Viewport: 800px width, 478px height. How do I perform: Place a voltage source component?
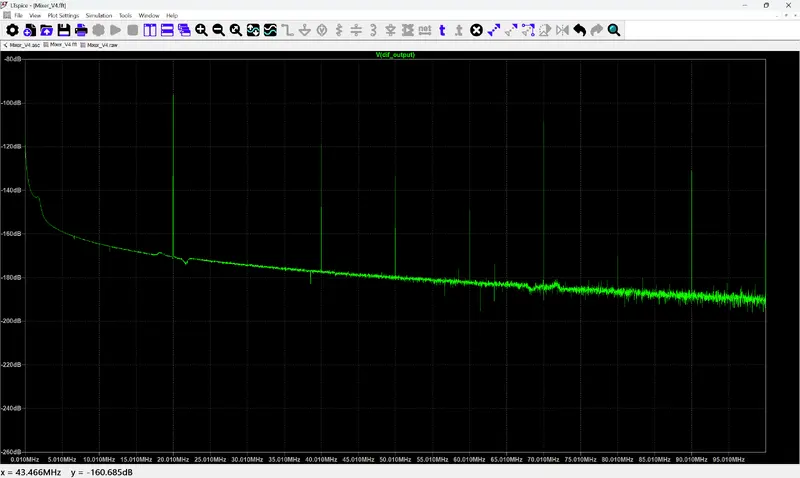[x=322, y=30]
